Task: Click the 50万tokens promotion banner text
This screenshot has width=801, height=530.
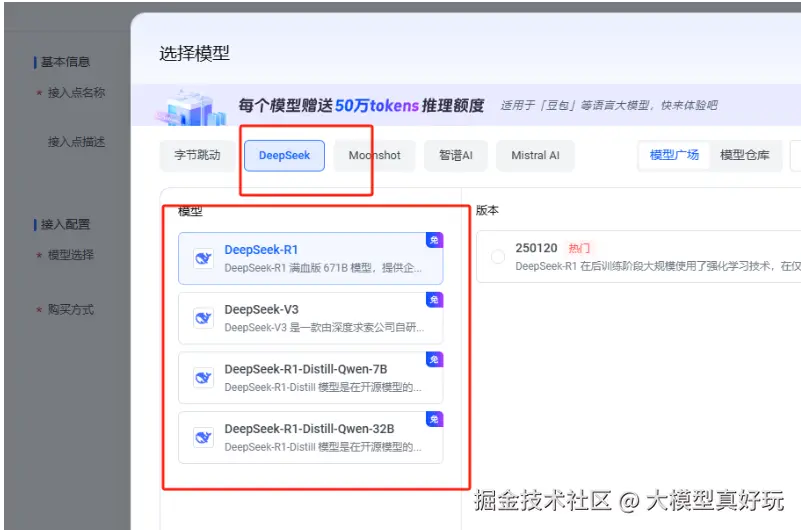Action: point(361,106)
